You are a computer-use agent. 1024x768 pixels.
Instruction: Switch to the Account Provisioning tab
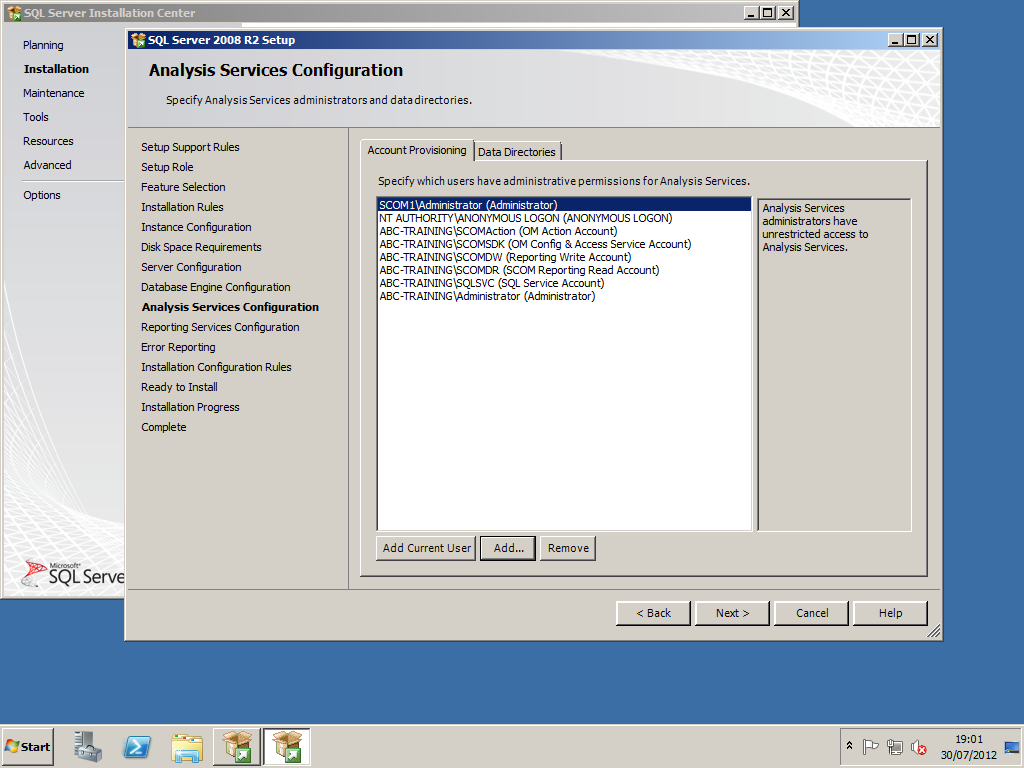pos(417,150)
